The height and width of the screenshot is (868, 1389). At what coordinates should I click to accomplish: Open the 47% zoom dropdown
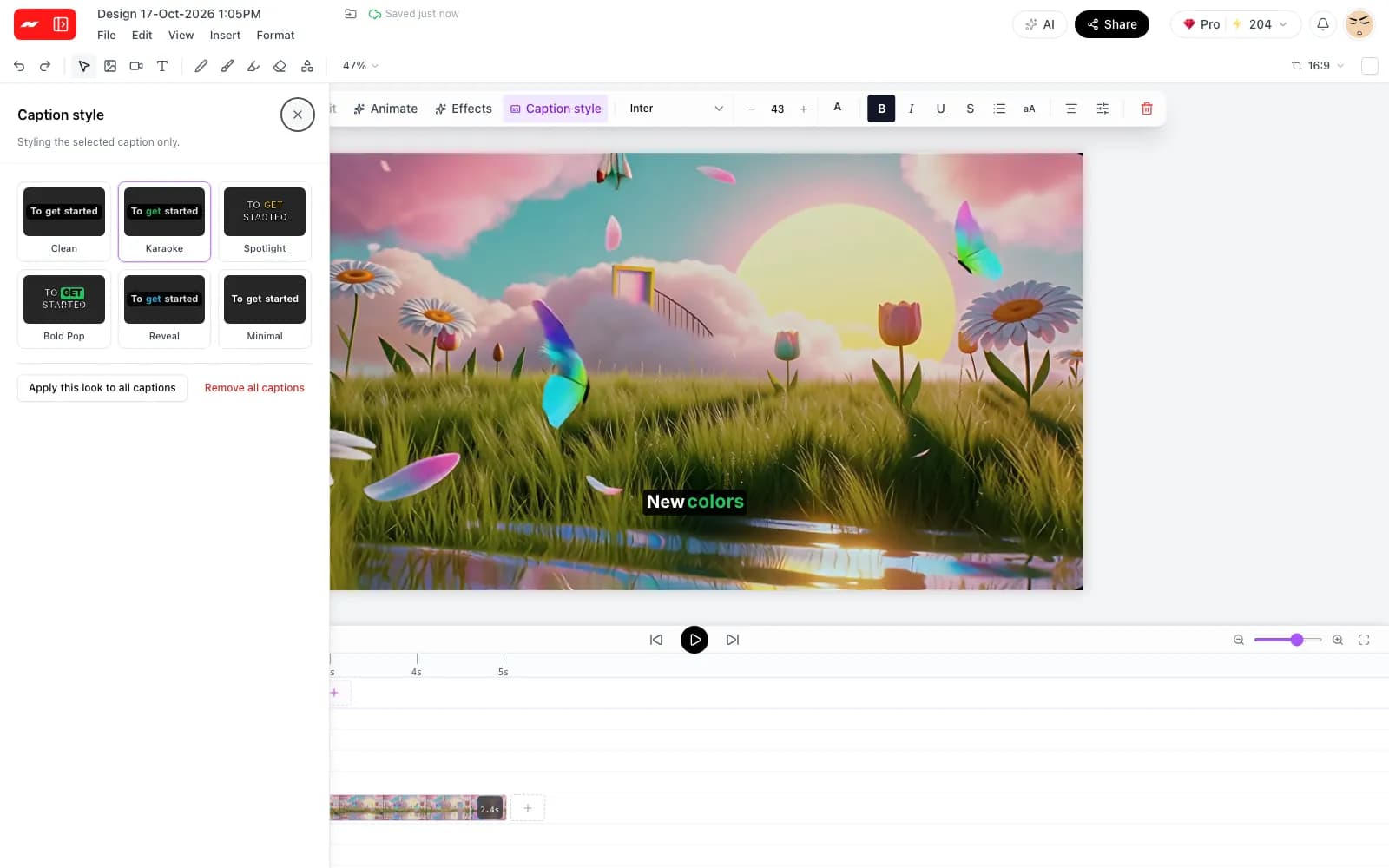[360, 66]
